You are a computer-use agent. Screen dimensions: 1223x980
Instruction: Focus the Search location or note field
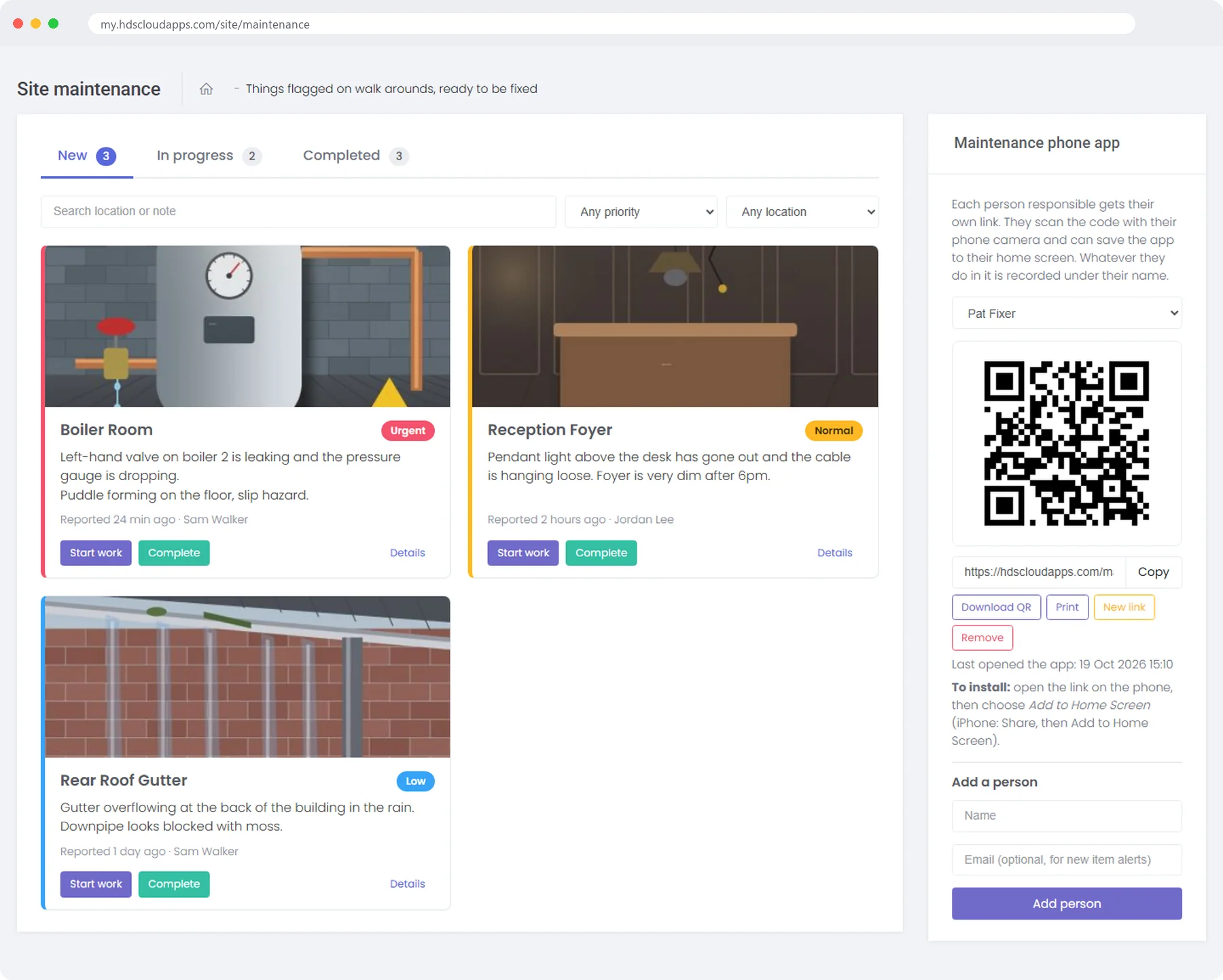(298, 211)
